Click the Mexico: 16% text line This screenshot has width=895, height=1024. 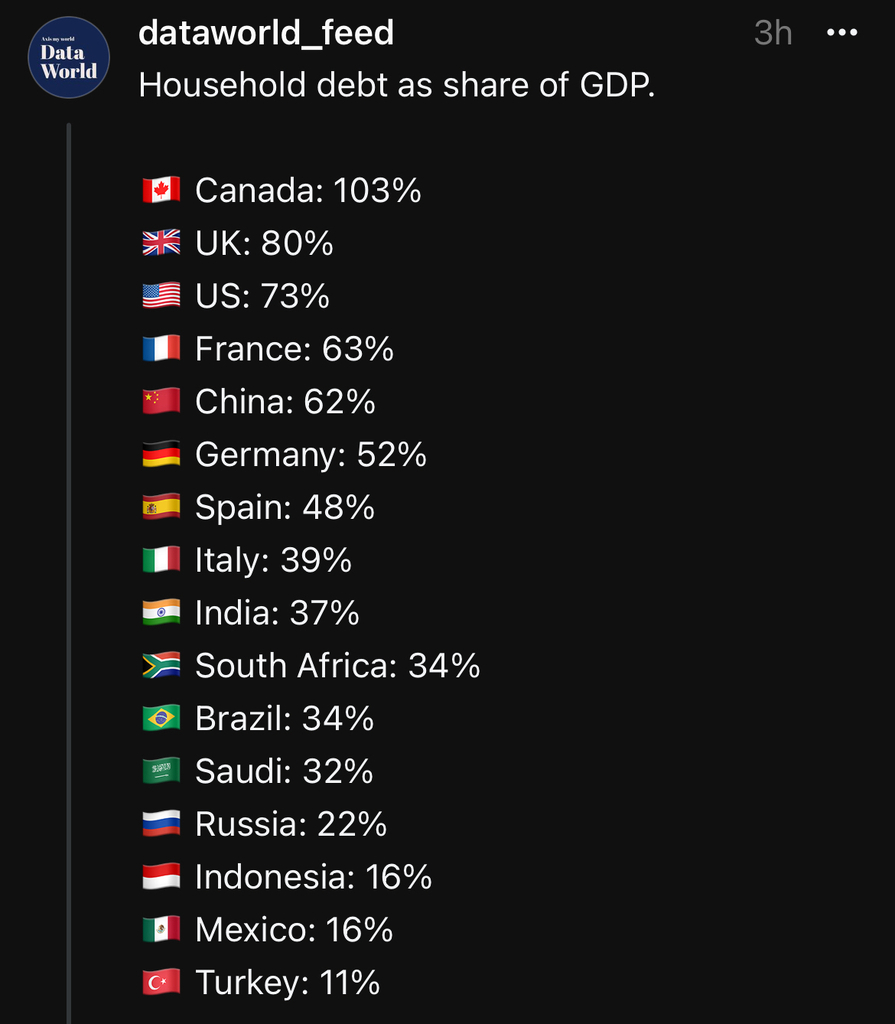coord(293,930)
